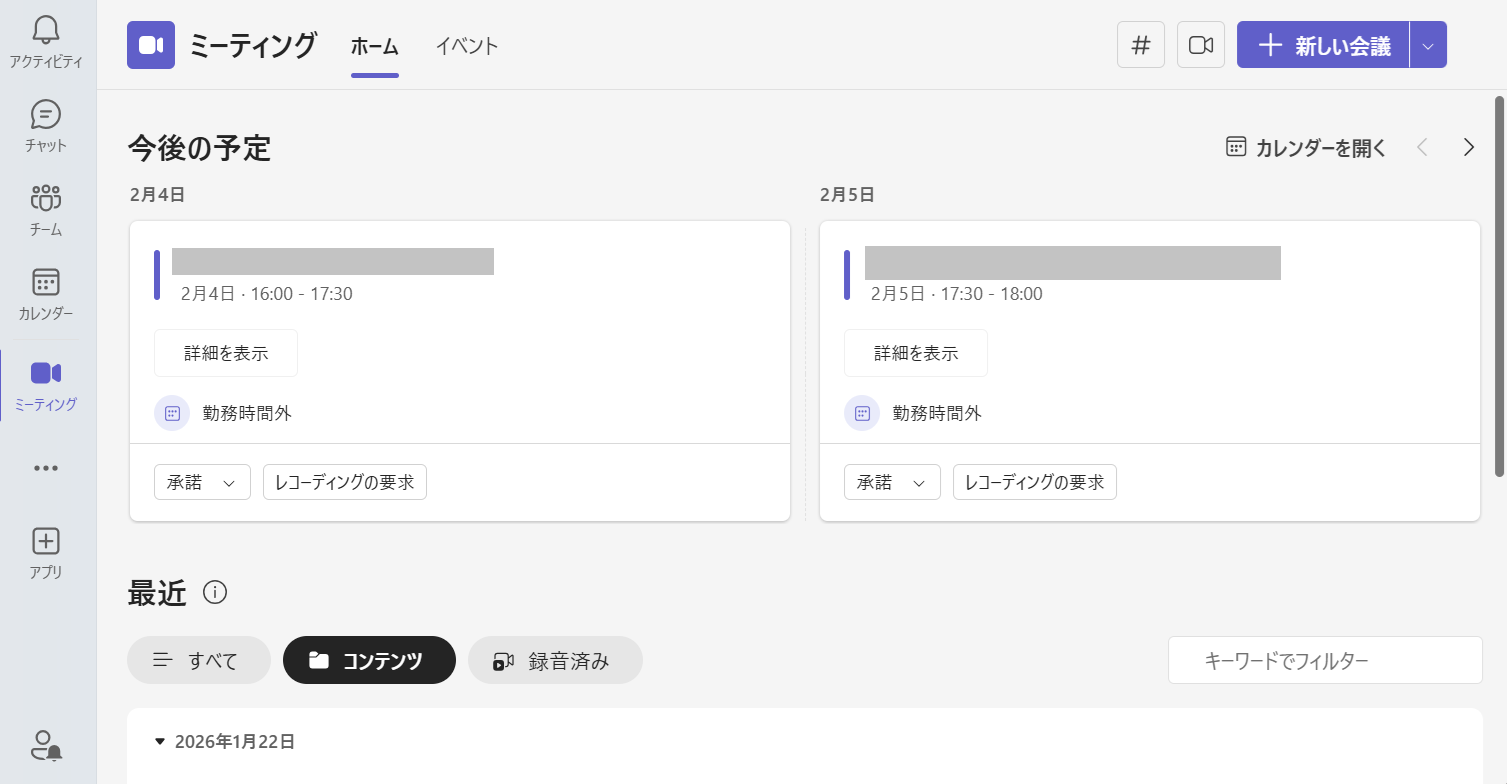This screenshot has height=784, width=1507.
Task: Open チャット from the left sidebar
Action: pyautogui.click(x=45, y=124)
